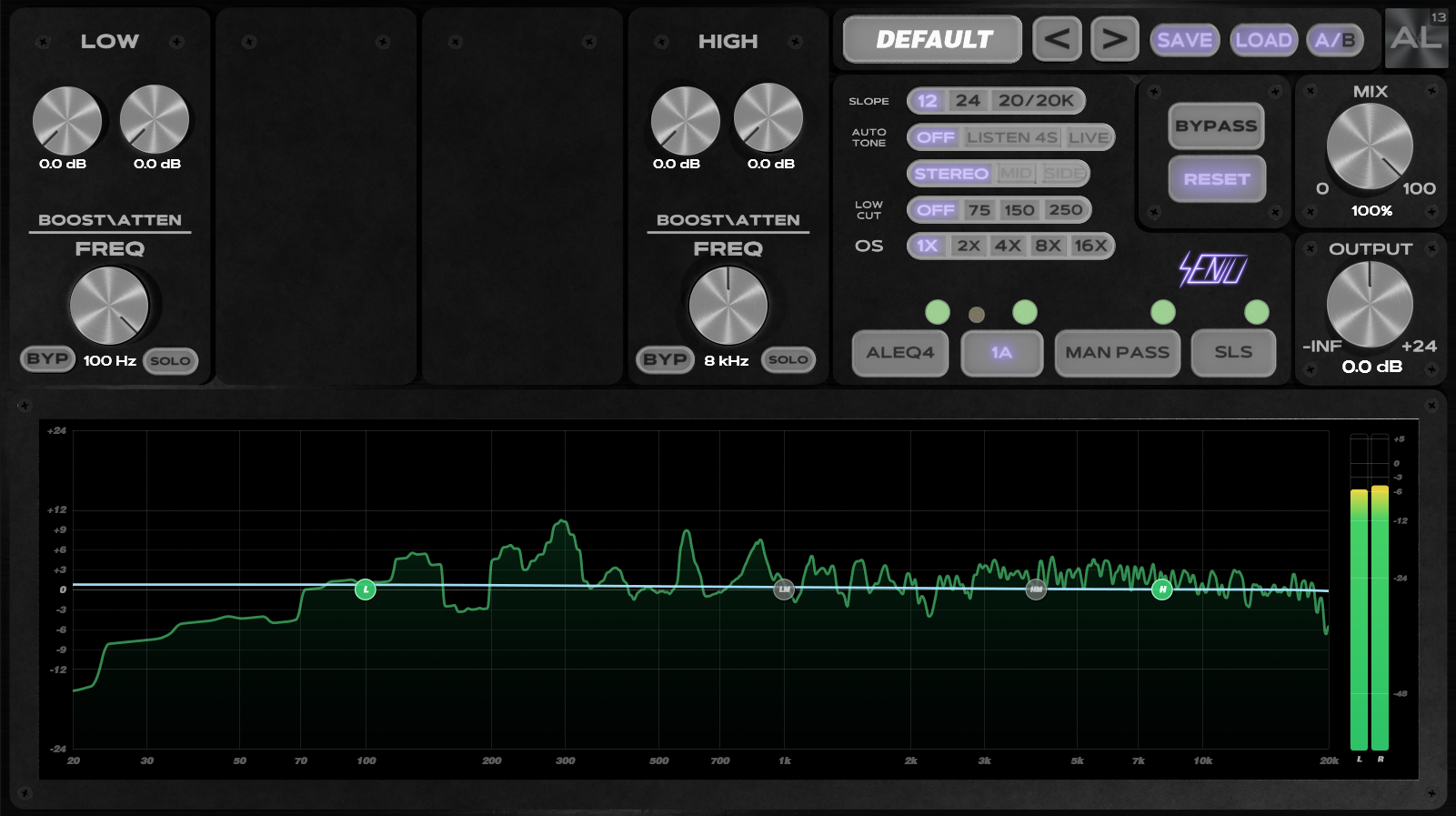Toggle the BYPASS button
The image size is (1456, 816).
coord(1216,126)
